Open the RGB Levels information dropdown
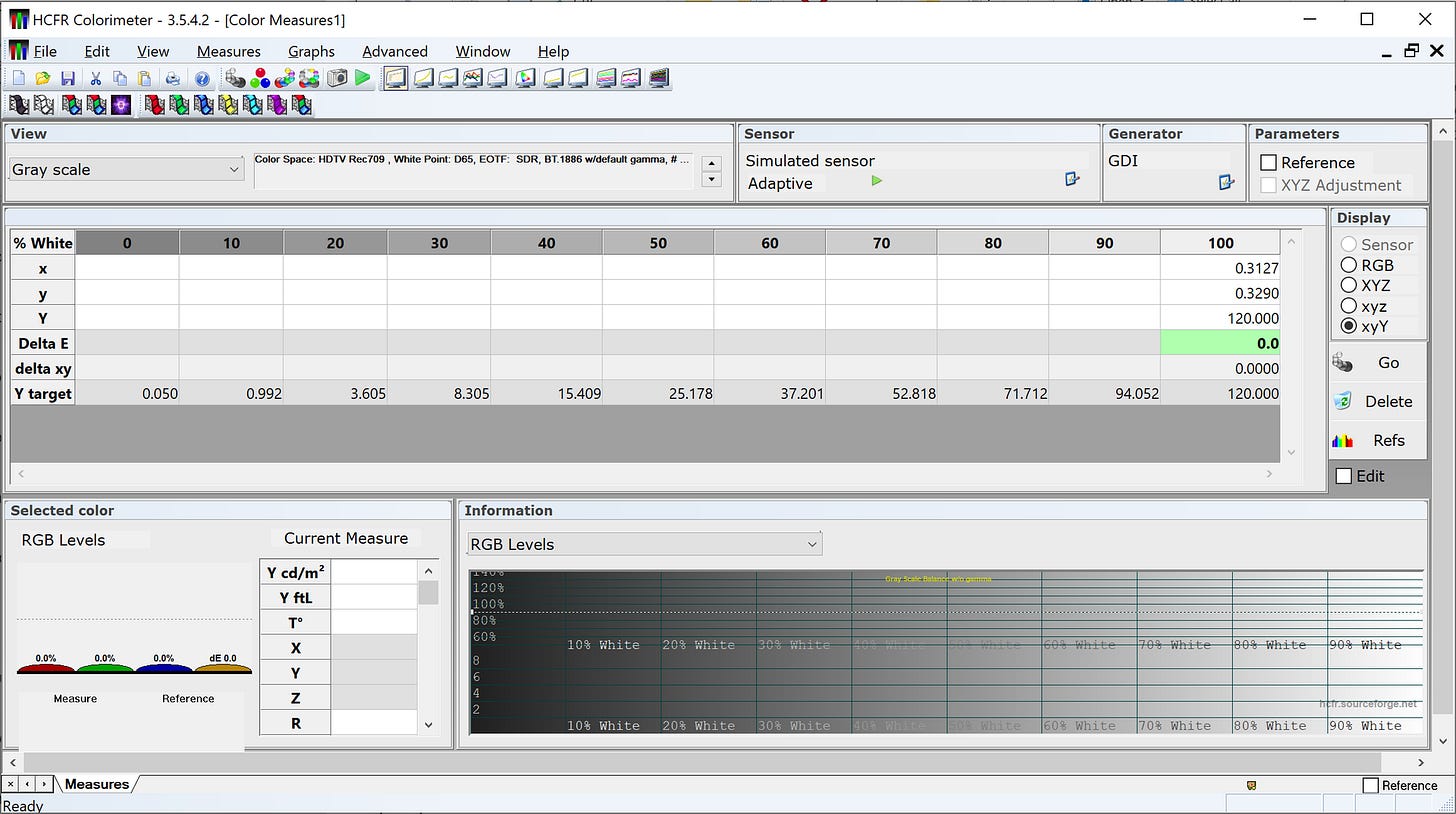1456x814 pixels. tap(644, 544)
